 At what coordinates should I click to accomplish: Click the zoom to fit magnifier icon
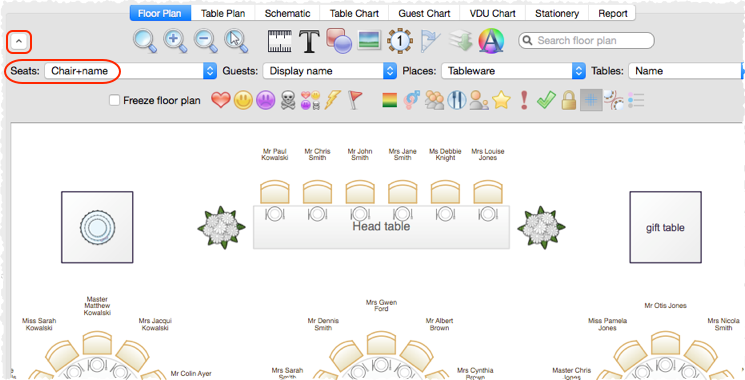click(144, 41)
